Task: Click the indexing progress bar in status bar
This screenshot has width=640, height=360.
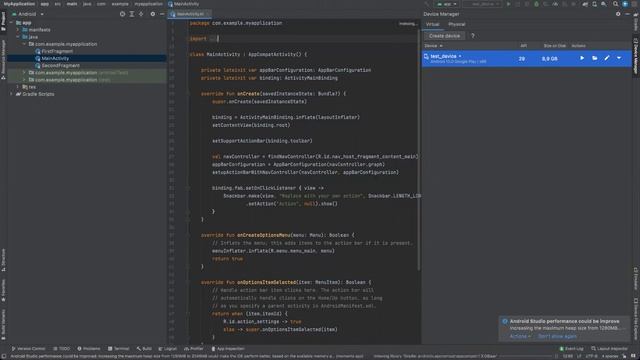Action: click(x=527, y=356)
